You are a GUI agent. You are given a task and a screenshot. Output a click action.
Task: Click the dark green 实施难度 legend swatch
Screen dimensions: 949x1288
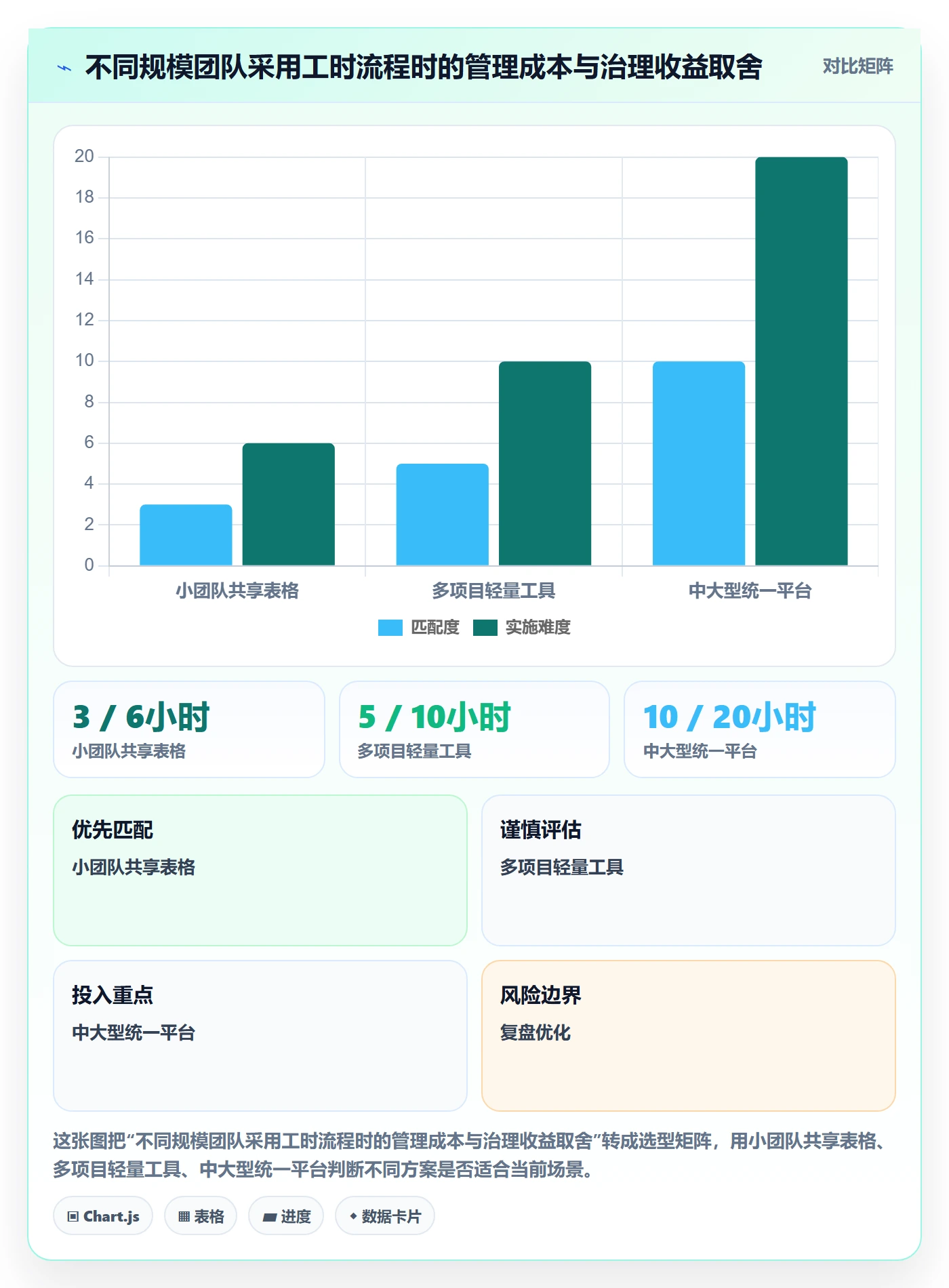point(485,628)
